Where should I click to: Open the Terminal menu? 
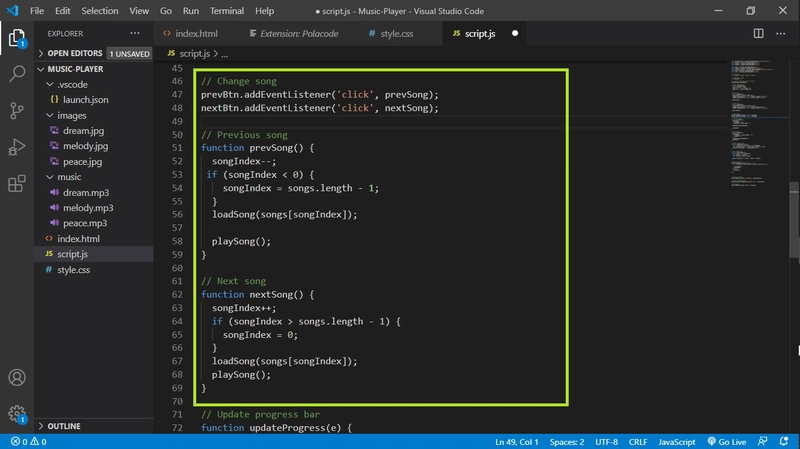click(227, 10)
